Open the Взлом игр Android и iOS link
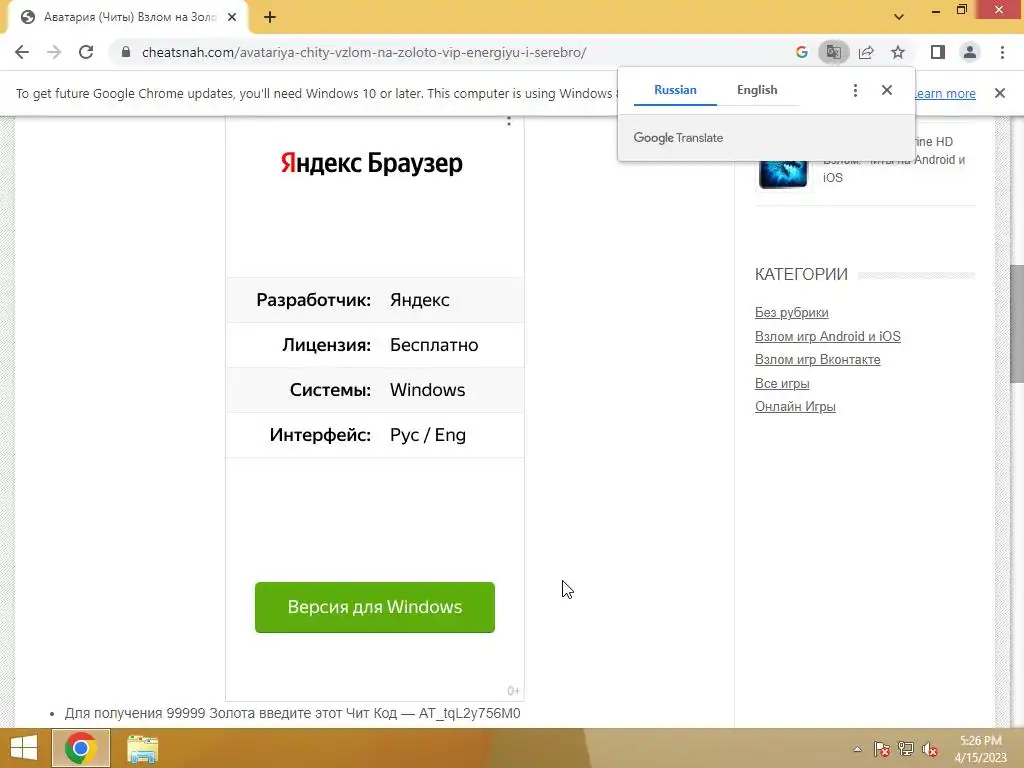Viewport: 1024px width, 768px height. point(827,336)
